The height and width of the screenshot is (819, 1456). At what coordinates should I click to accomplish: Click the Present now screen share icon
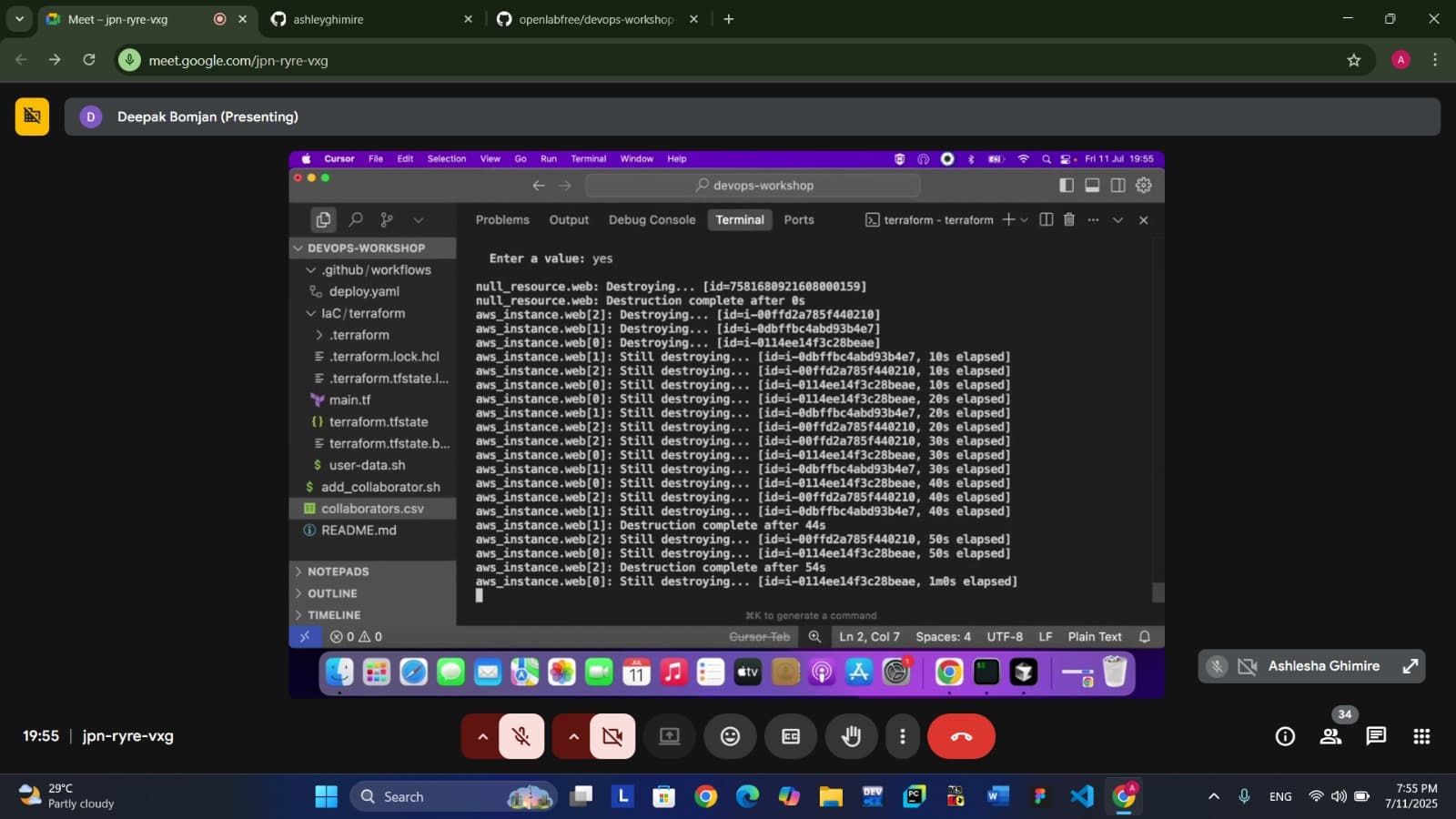coord(670,736)
